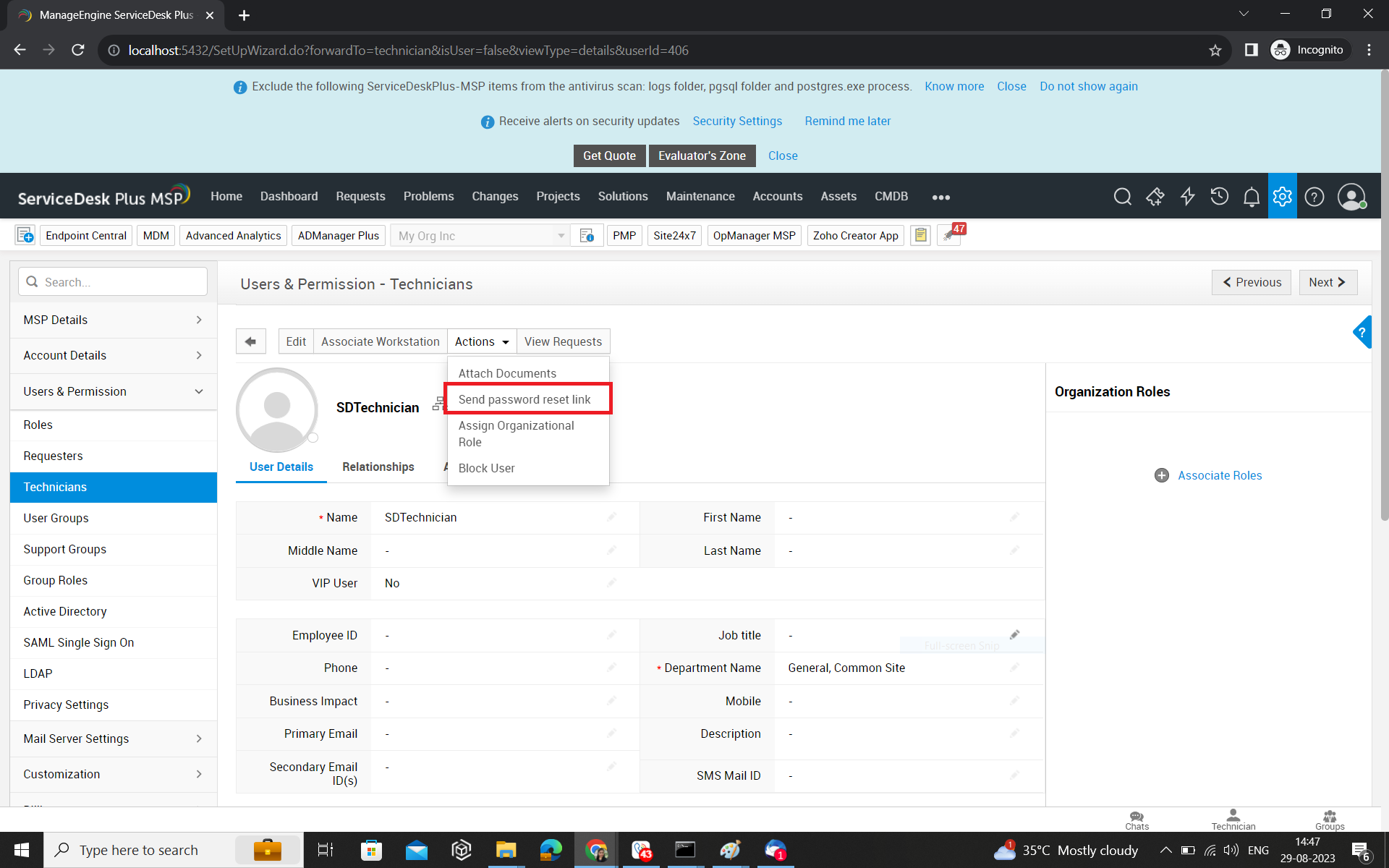Click the more modules ellipsis icon
The width and height of the screenshot is (1389, 868).
point(940,197)
